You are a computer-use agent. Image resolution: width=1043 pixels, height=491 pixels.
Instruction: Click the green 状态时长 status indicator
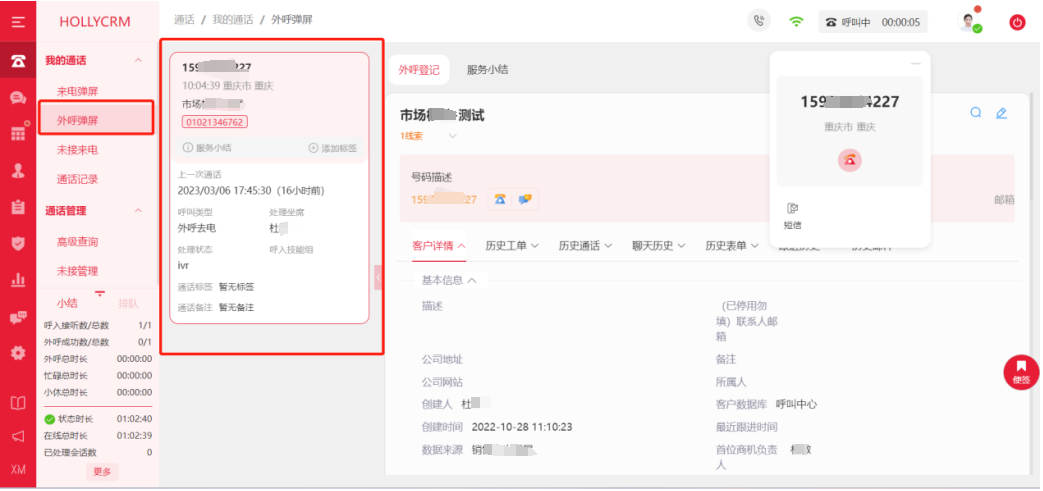[49, 419]
